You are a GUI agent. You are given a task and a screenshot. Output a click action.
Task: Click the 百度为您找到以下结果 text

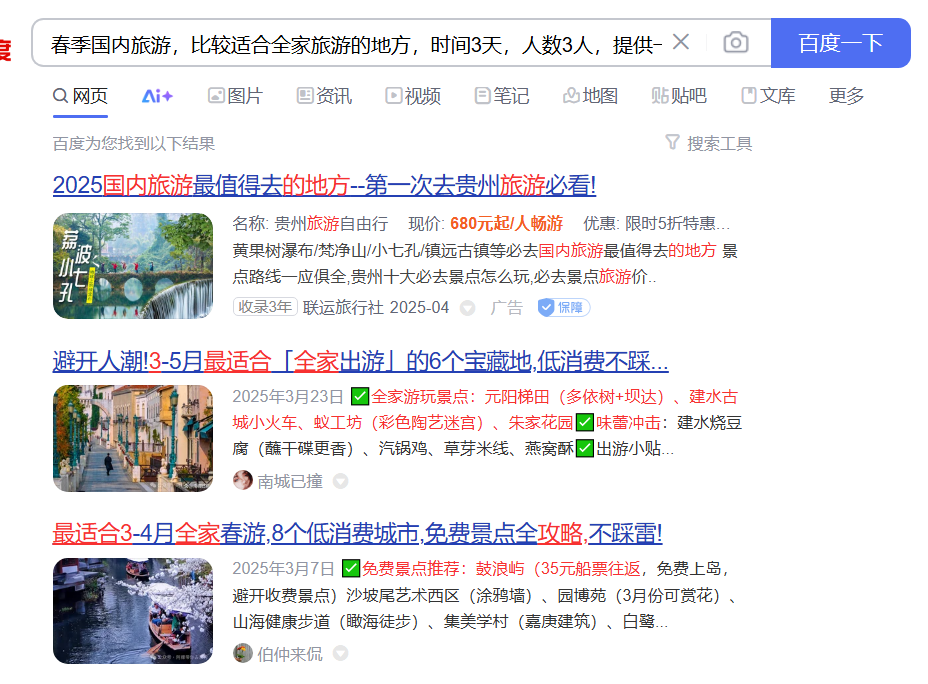[x=134, y=143]
